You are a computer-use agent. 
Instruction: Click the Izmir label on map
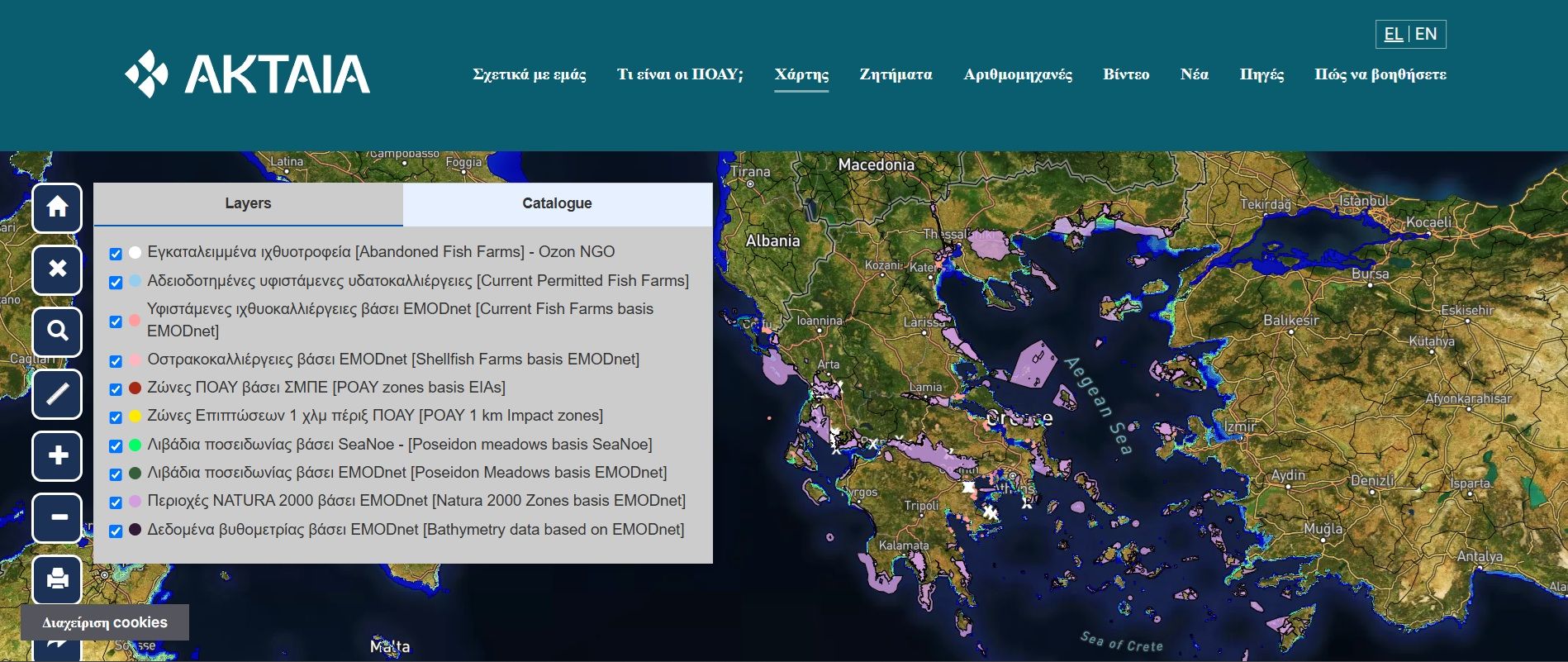pyautogui.click(x=1240, y=426)
